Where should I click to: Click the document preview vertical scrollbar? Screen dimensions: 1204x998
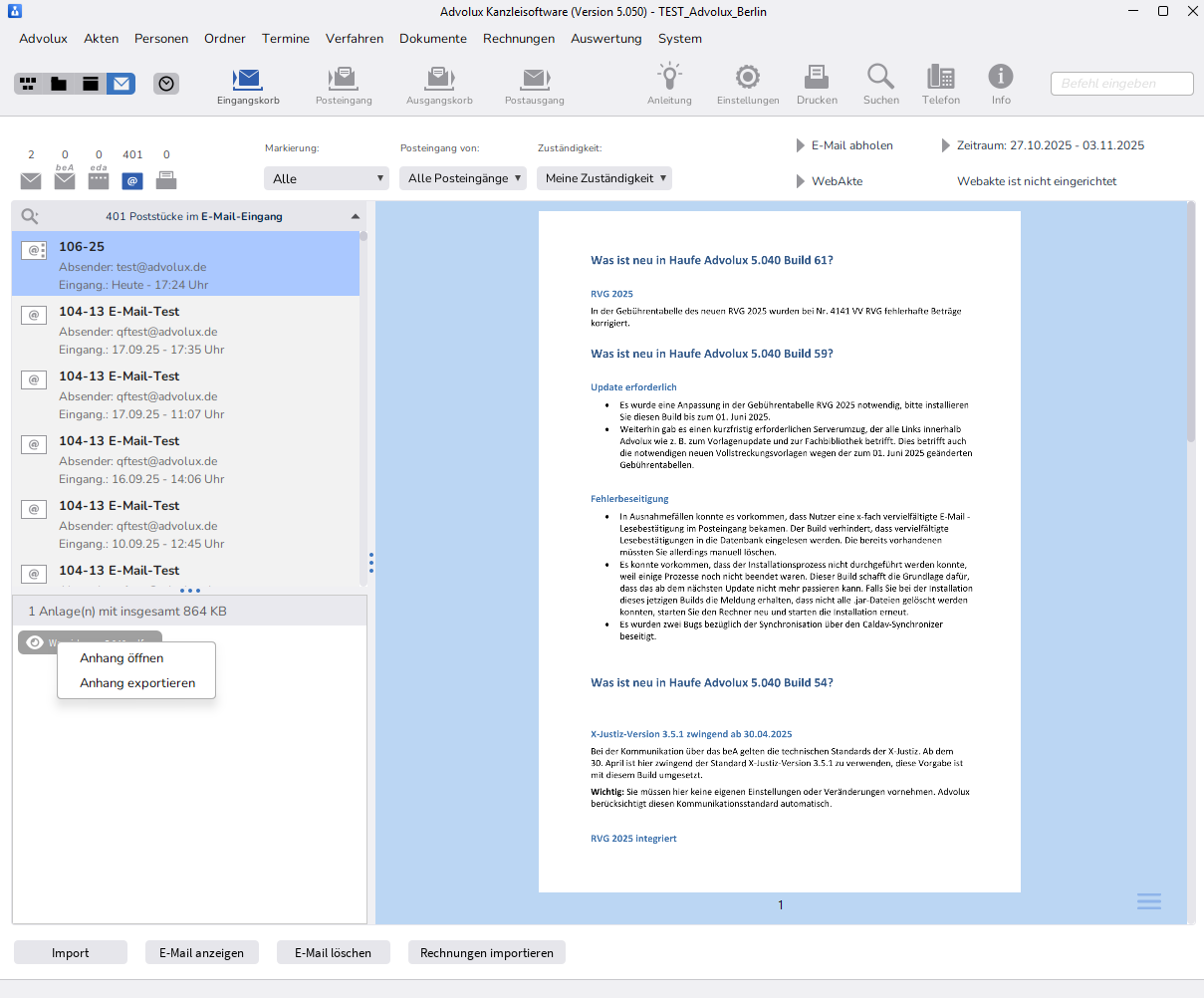pyautogui.click(x=1192, y=398)
